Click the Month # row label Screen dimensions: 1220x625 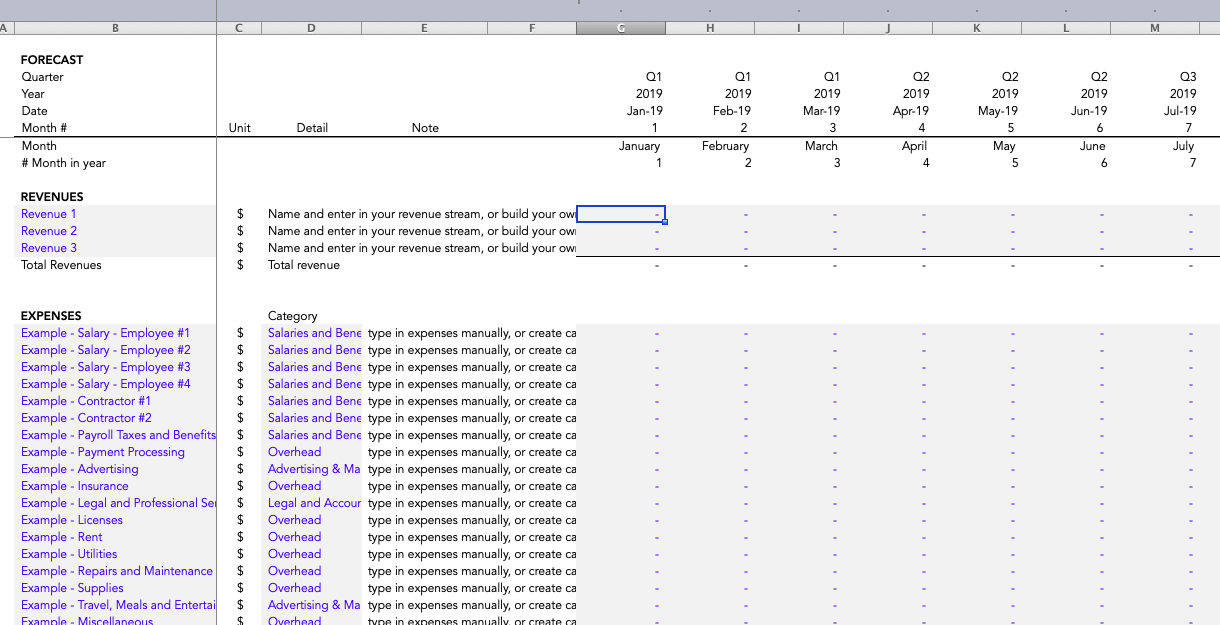(44, 128)
